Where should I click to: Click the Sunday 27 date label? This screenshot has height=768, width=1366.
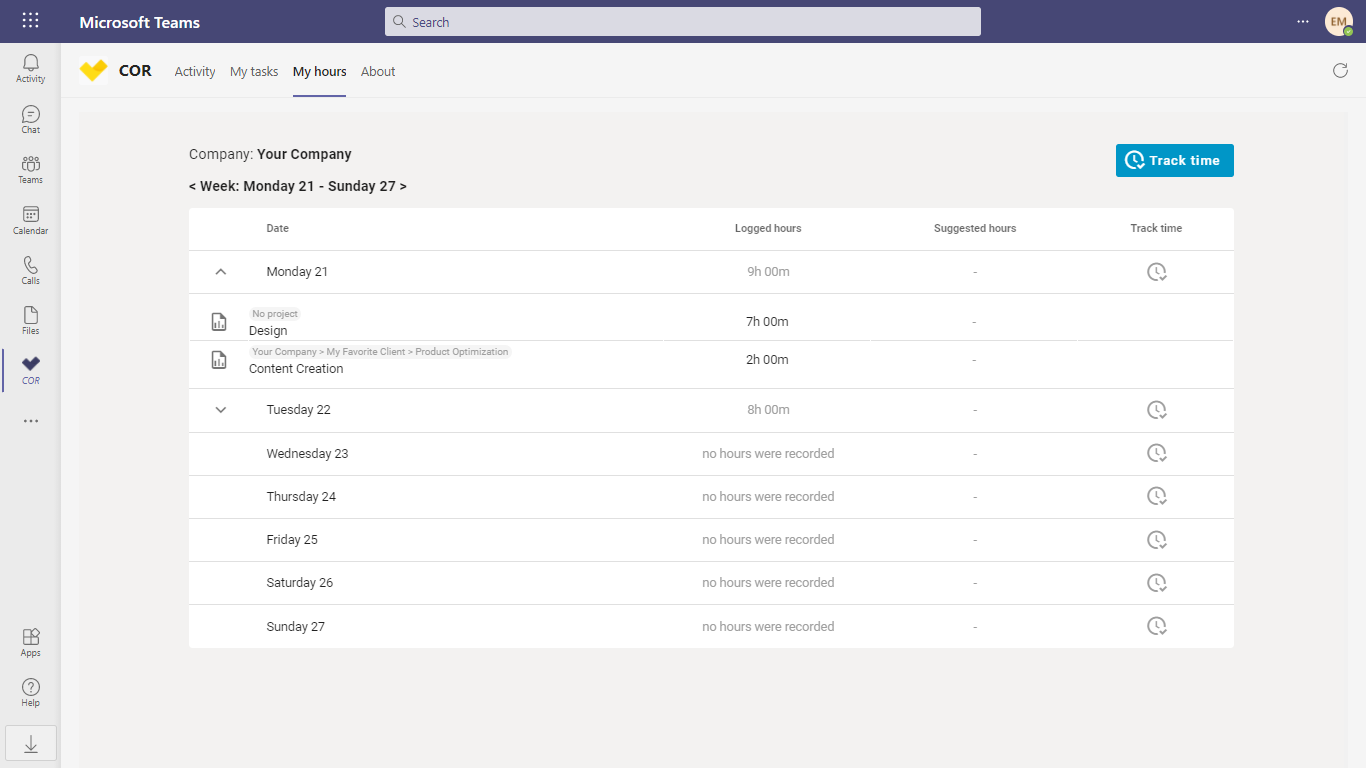(x=296, y=627)
